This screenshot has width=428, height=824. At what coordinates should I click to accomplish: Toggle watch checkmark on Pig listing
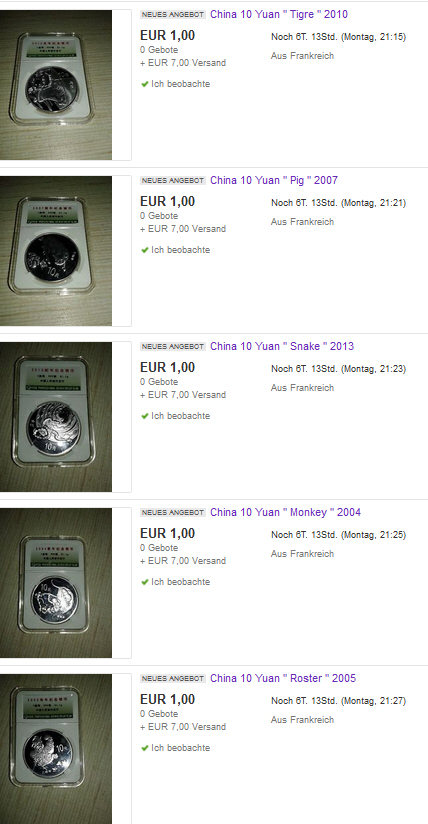click(x=145, y=250)
